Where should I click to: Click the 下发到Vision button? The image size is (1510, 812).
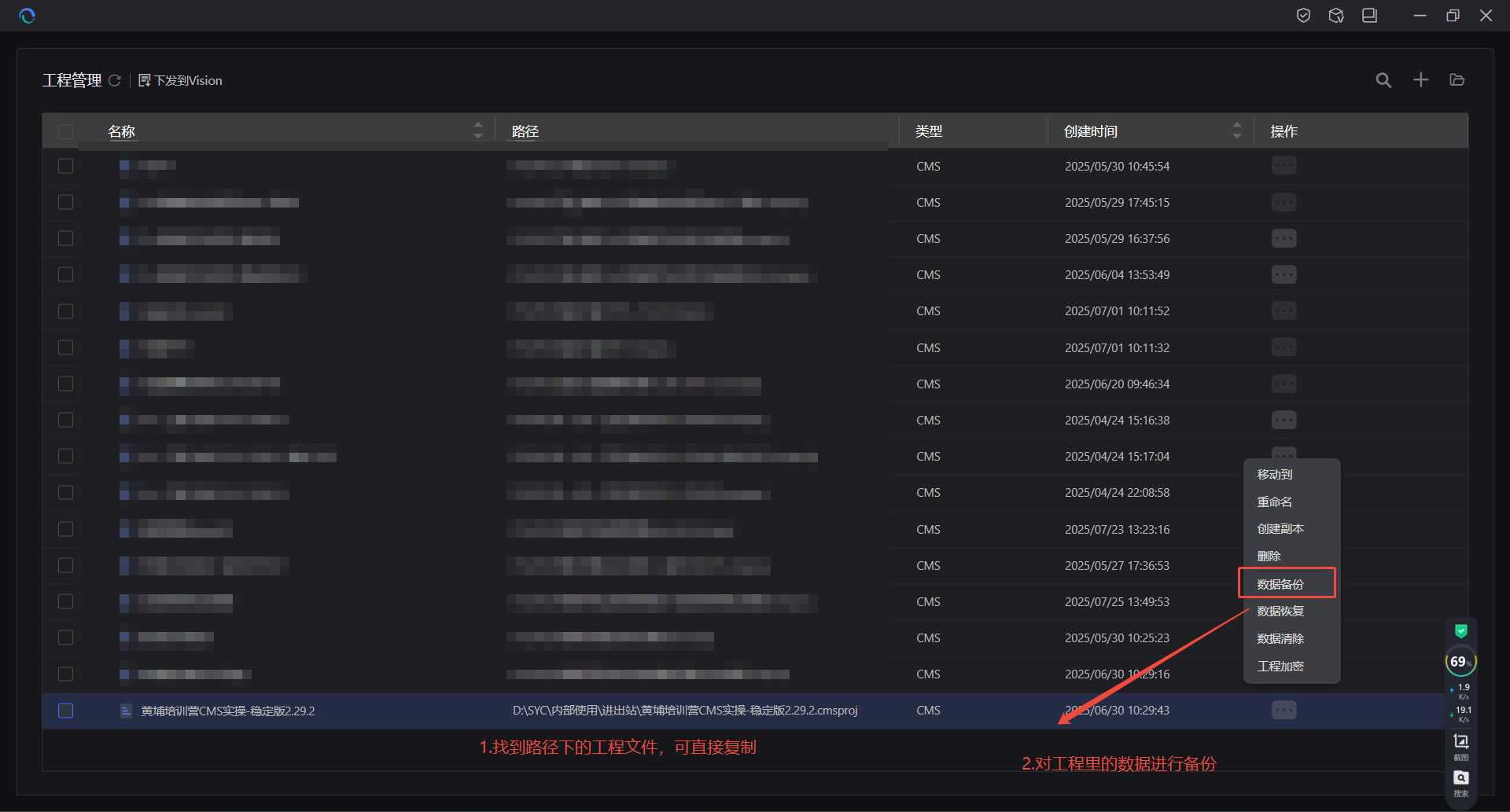[x=180, y=80]
